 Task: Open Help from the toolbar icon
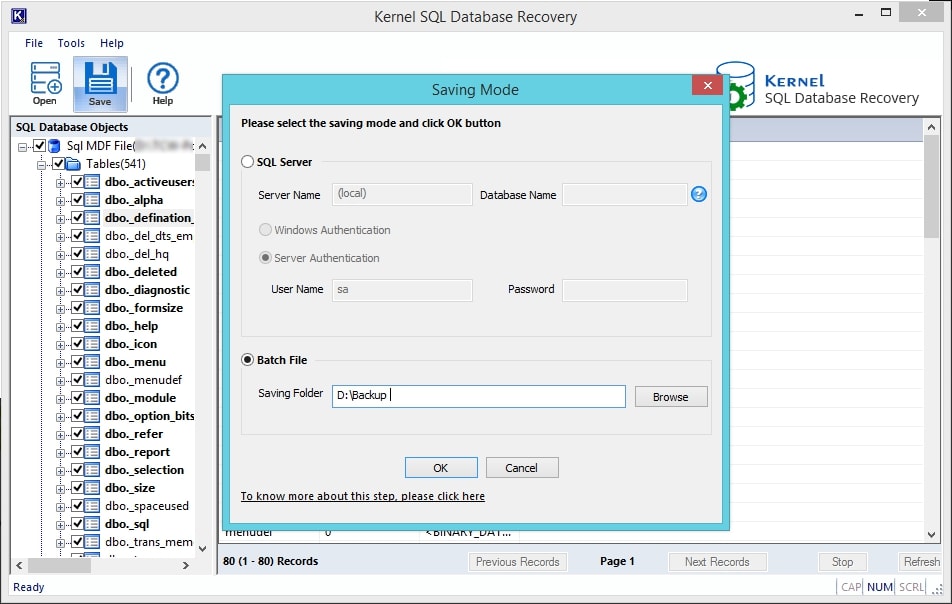click(162, 80)
